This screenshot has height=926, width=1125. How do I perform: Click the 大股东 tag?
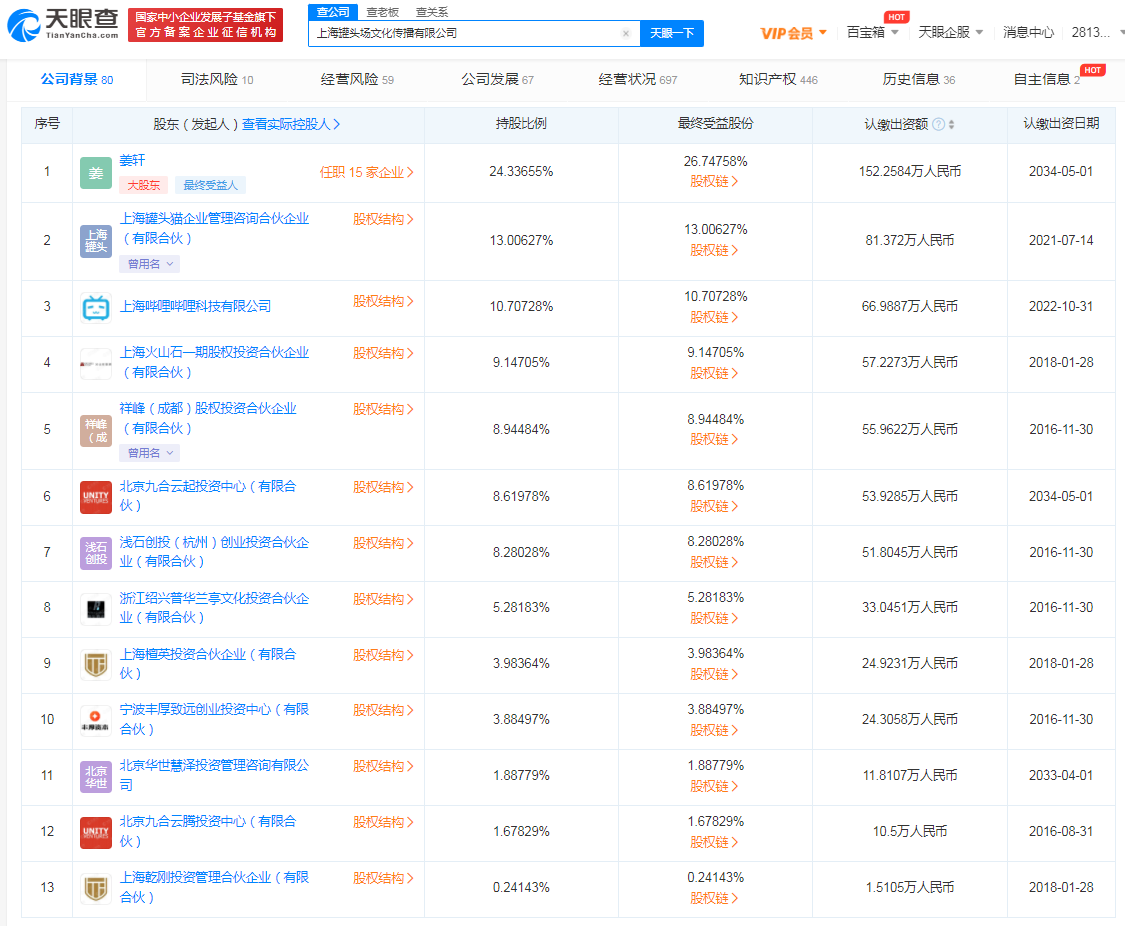coord(143,185)
